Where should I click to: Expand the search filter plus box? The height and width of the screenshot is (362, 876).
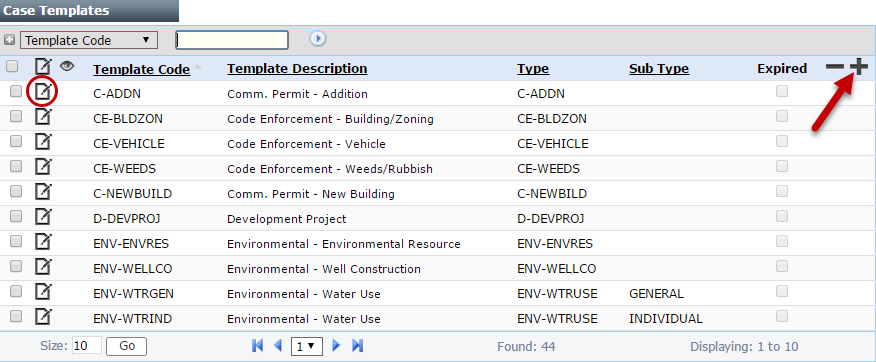(x=9, y=40)
